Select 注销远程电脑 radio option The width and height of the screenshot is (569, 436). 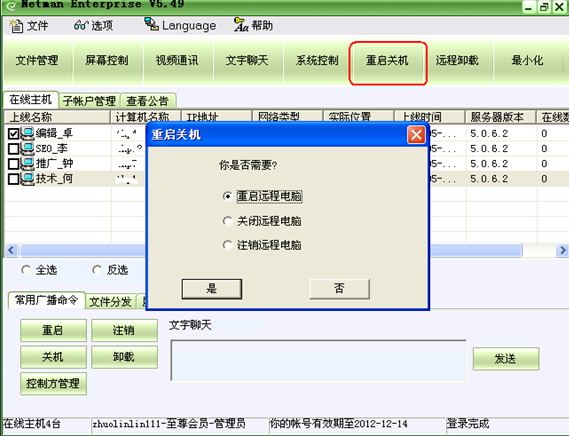[228, 245]
